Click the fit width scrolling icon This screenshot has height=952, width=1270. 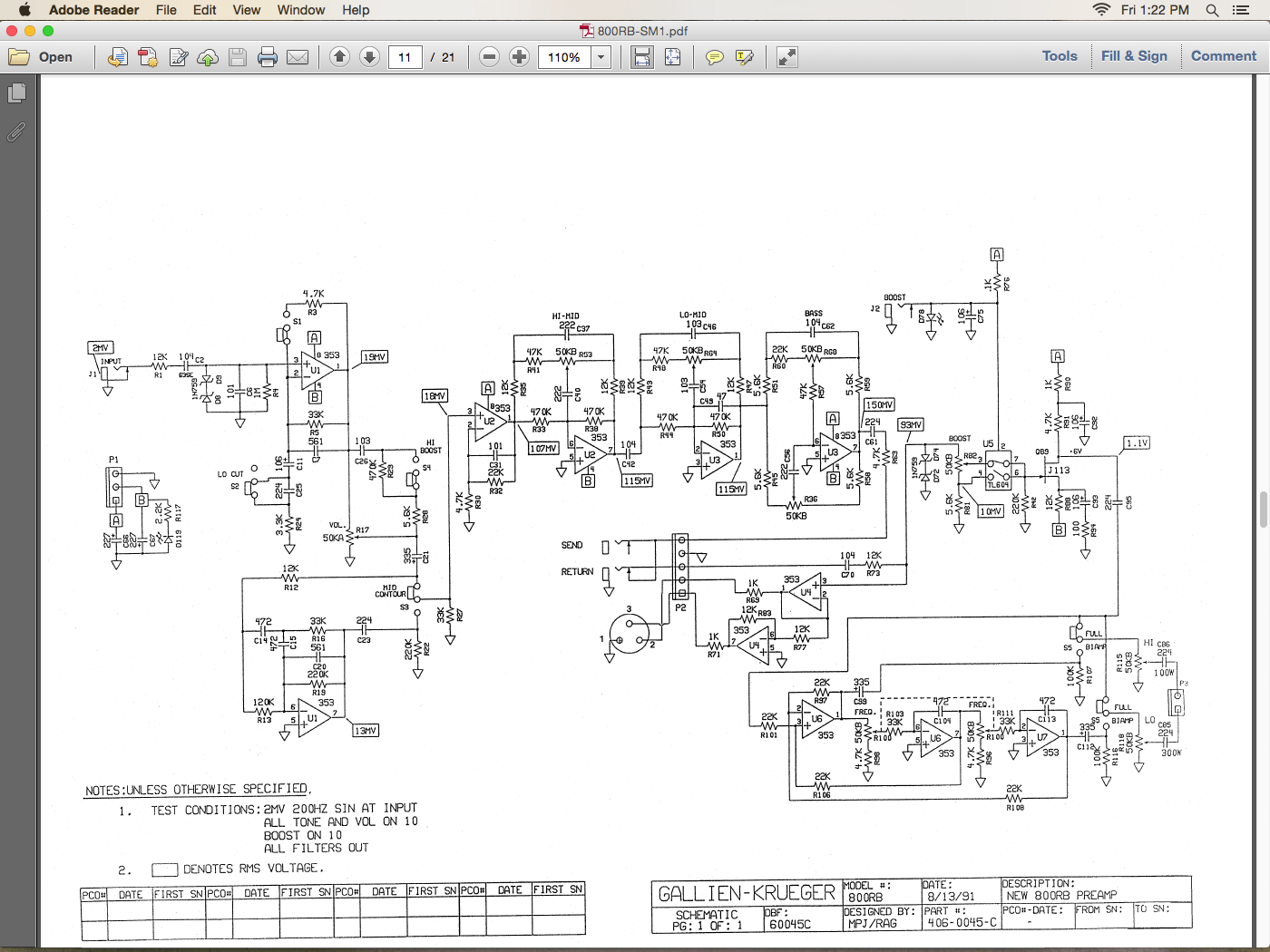pyautogui.click(x=642, y=57)
